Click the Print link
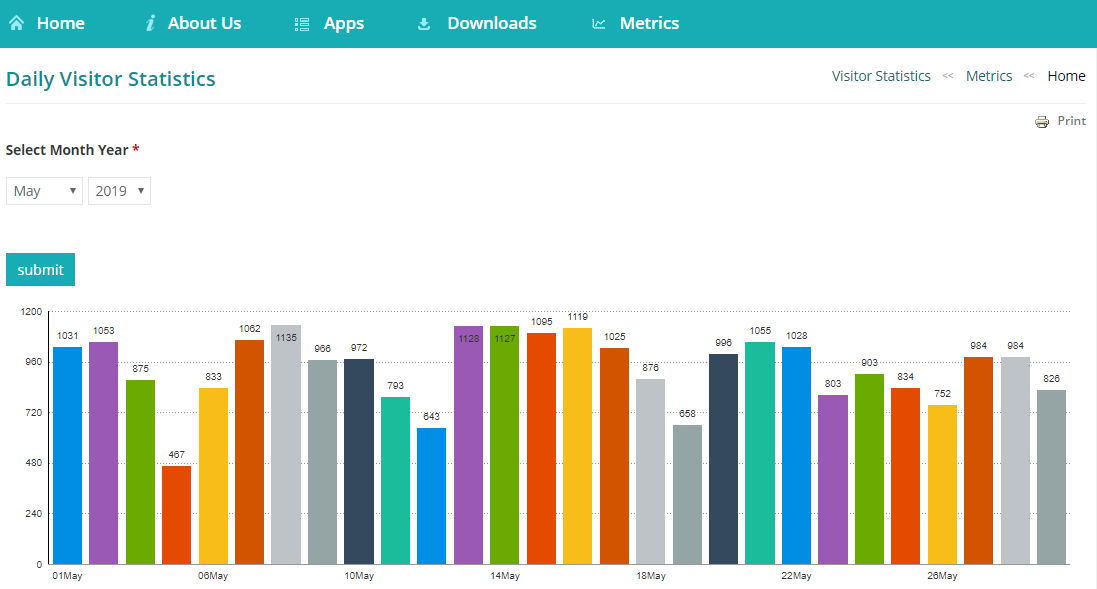The width and height of the screenshot is (1097, 589). point(1073,120)
